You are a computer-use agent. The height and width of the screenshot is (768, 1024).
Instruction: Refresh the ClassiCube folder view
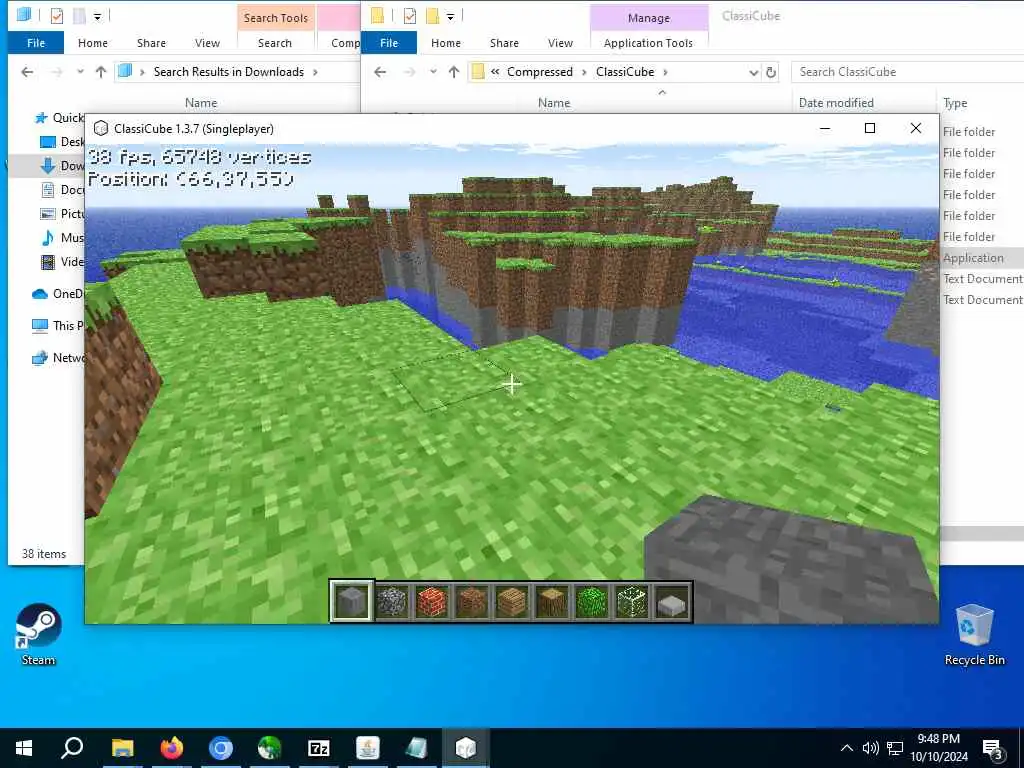[771, 72]
